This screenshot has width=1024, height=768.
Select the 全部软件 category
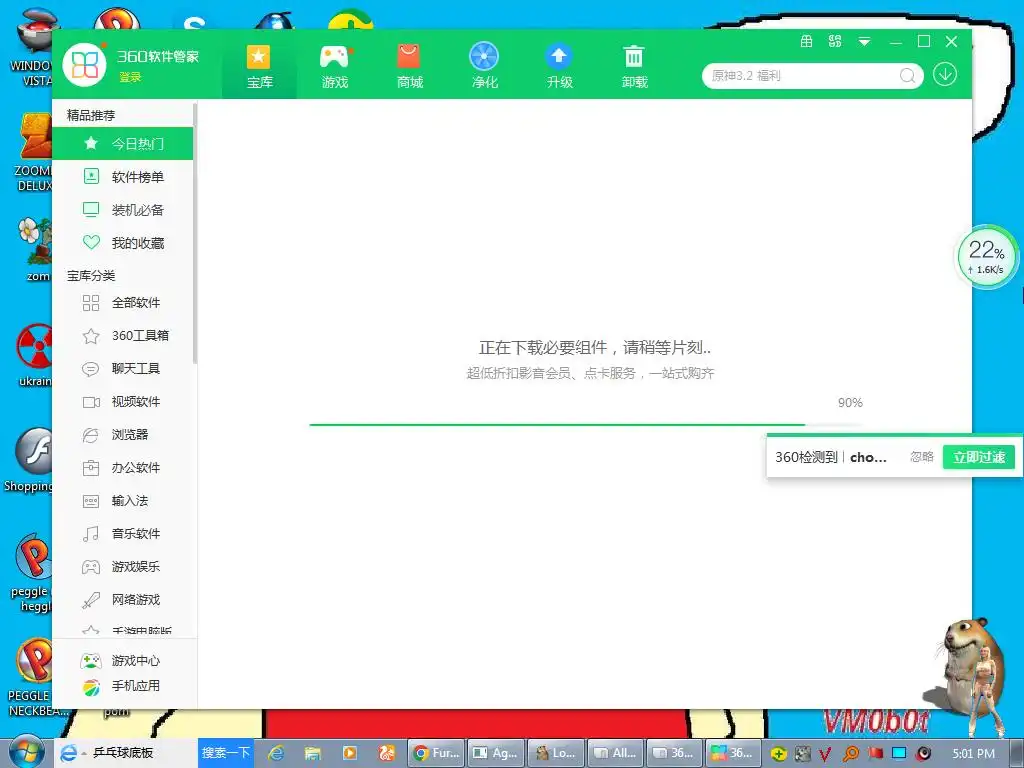[x=123, y=302]
